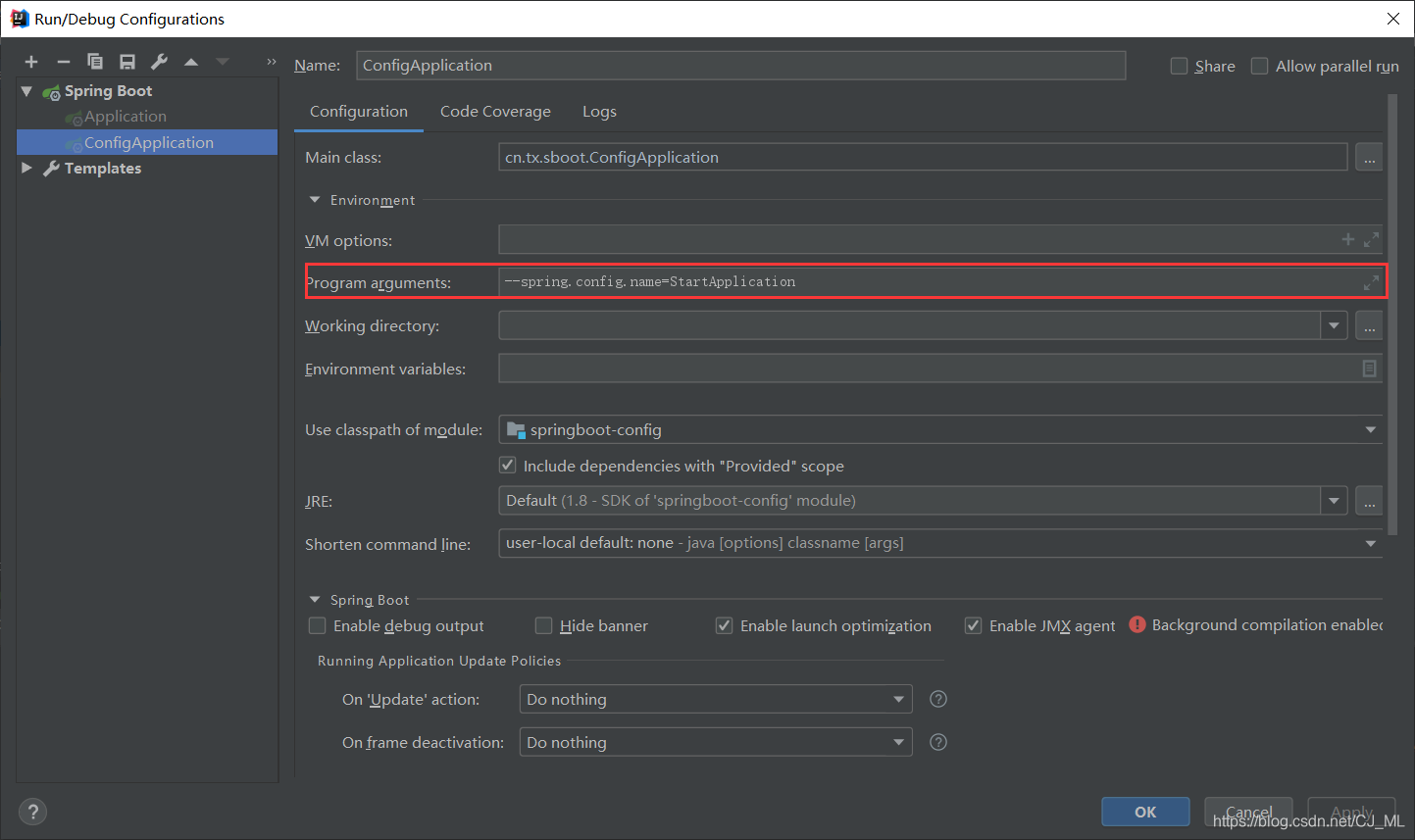Add new configuration with plus icon
Screen dimensions: 1415x840
[x=31, y=62]
